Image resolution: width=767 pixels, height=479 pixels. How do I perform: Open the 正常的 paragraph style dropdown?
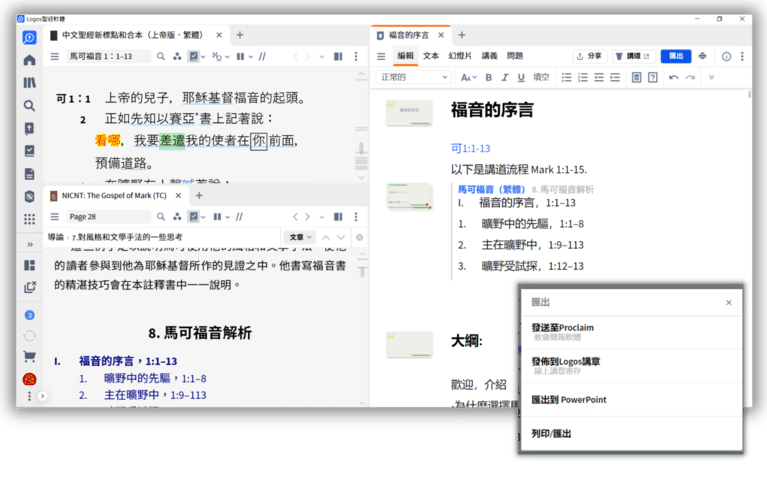point(413,77)
